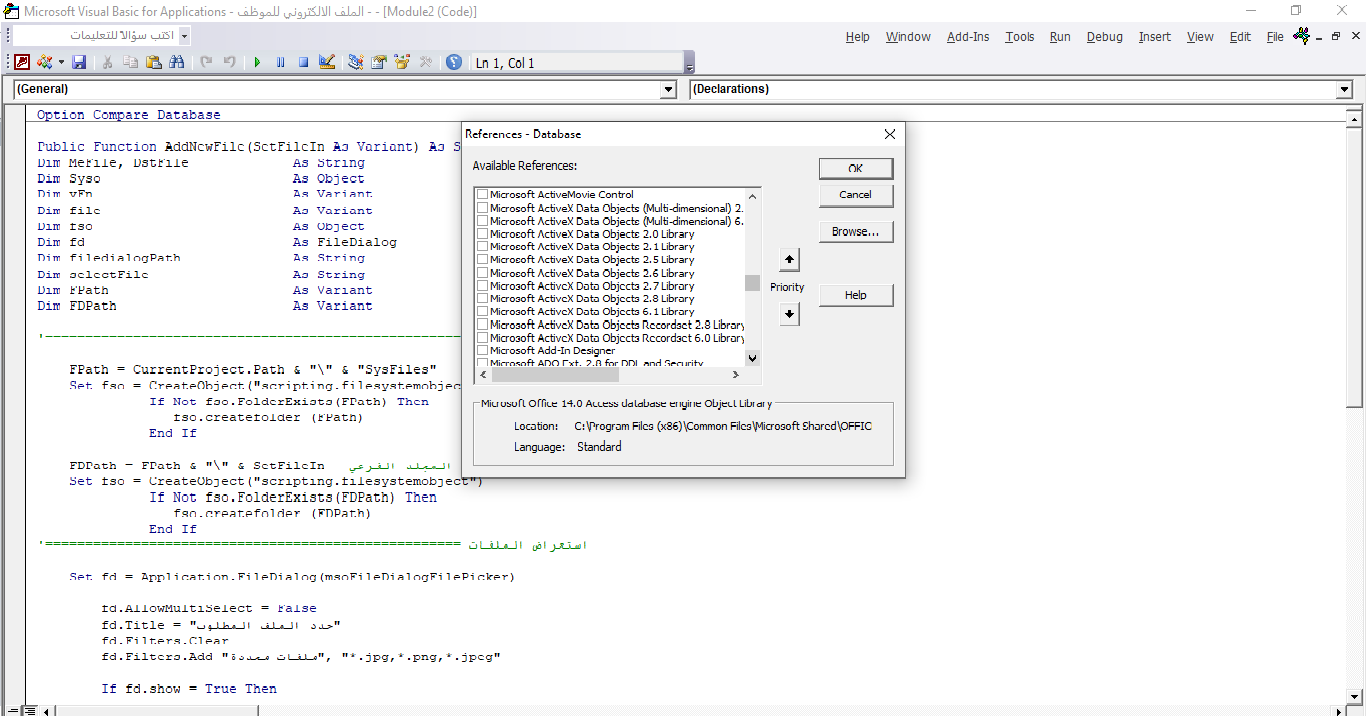Open the (General) object dropdown
This screenshot has height=716, width=1366.
[x=668, y=89]
